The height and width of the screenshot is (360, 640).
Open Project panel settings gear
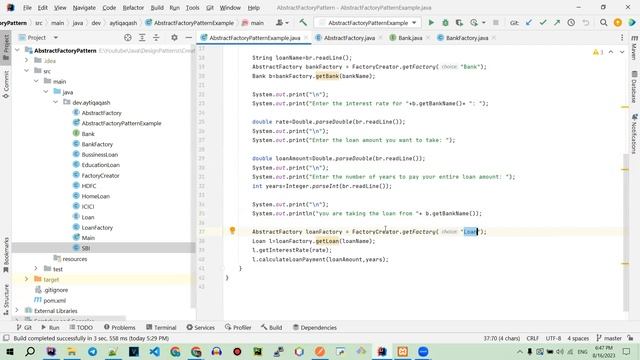point(174,38)
